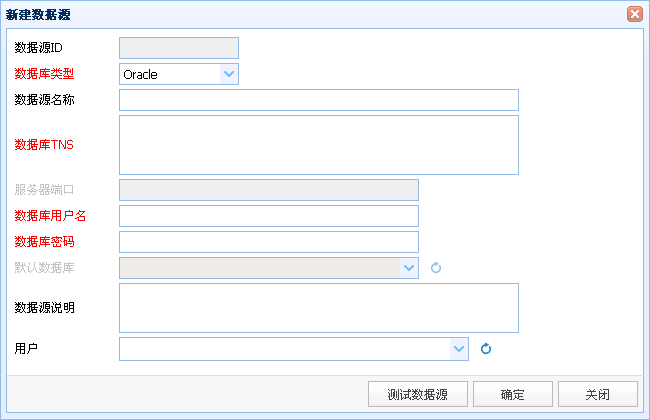
Task: Click inside the 数据库TNS text area
Action: pyautogui.click(x=319, y=145)
